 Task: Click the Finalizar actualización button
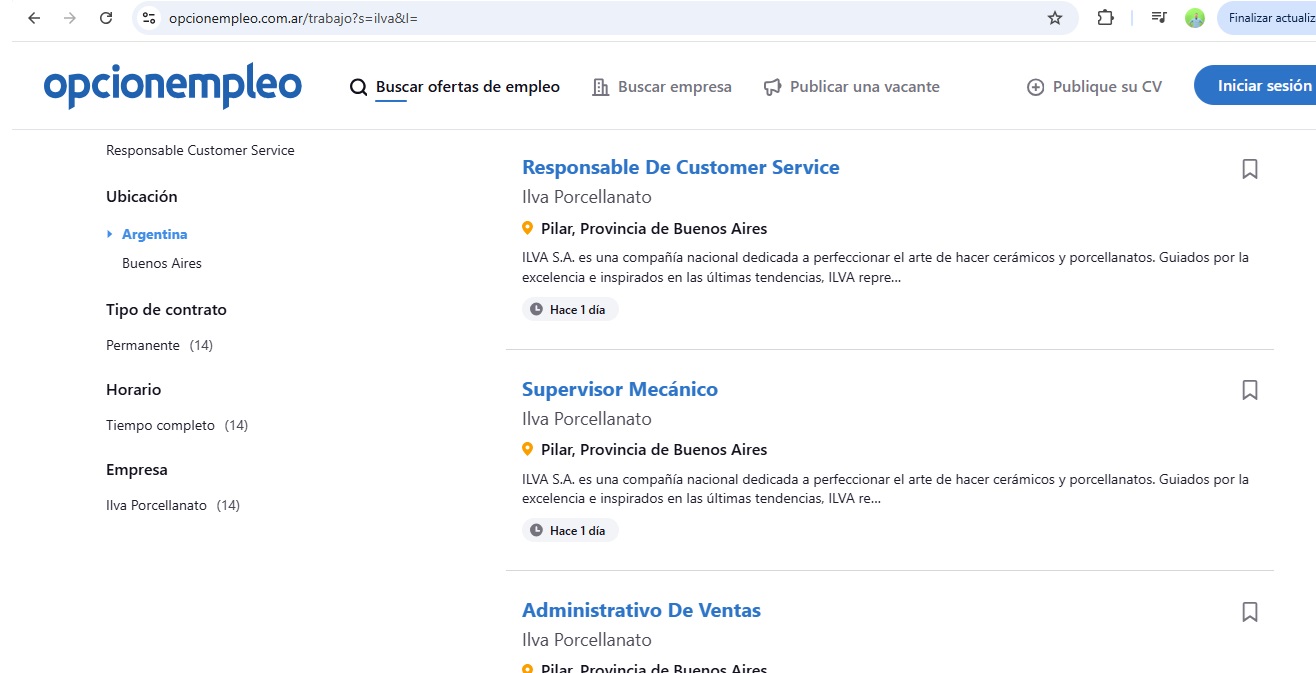tap(1267, 18)
